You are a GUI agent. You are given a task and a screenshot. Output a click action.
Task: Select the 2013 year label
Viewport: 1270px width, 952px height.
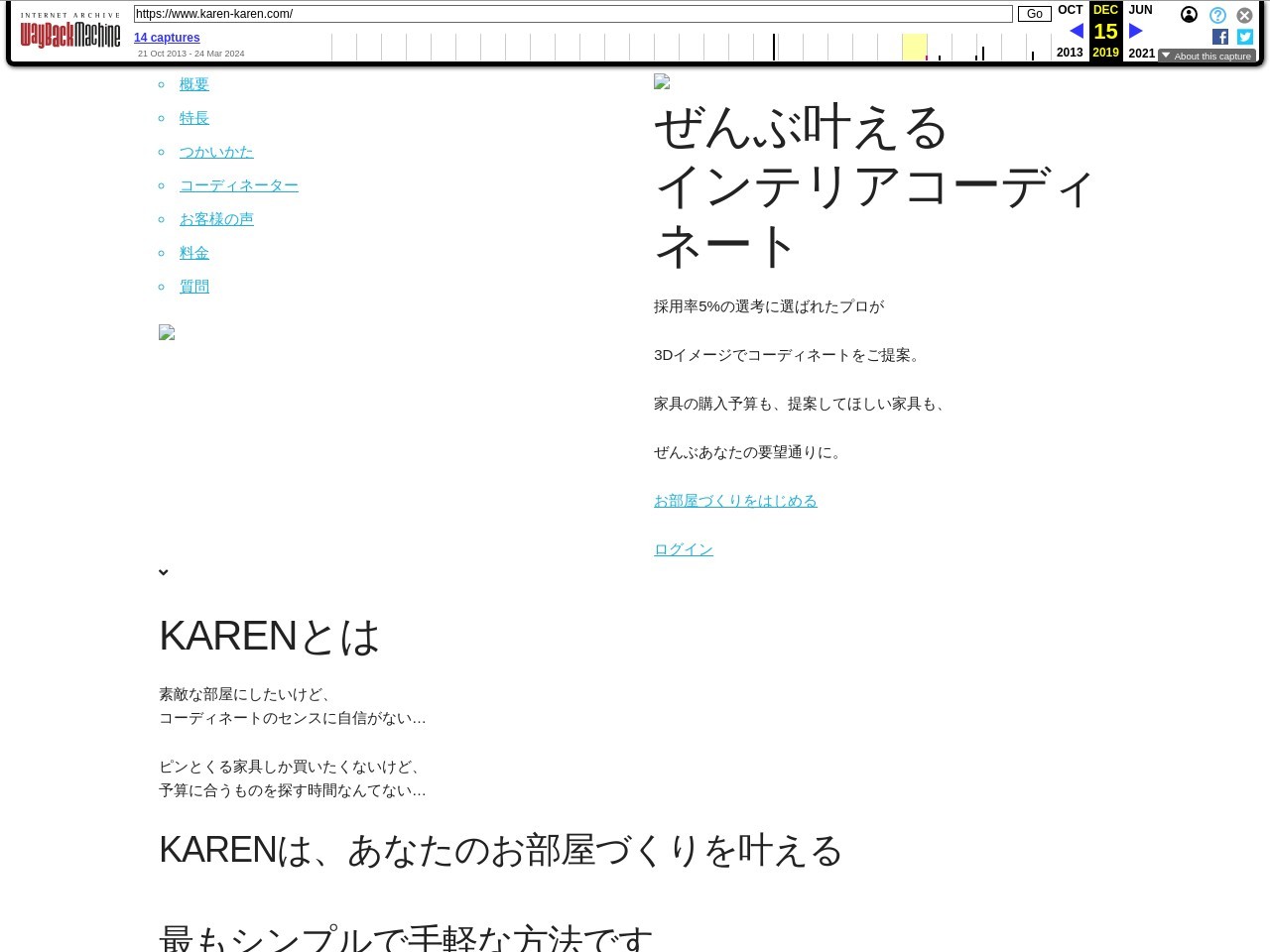click(1070, 53)
